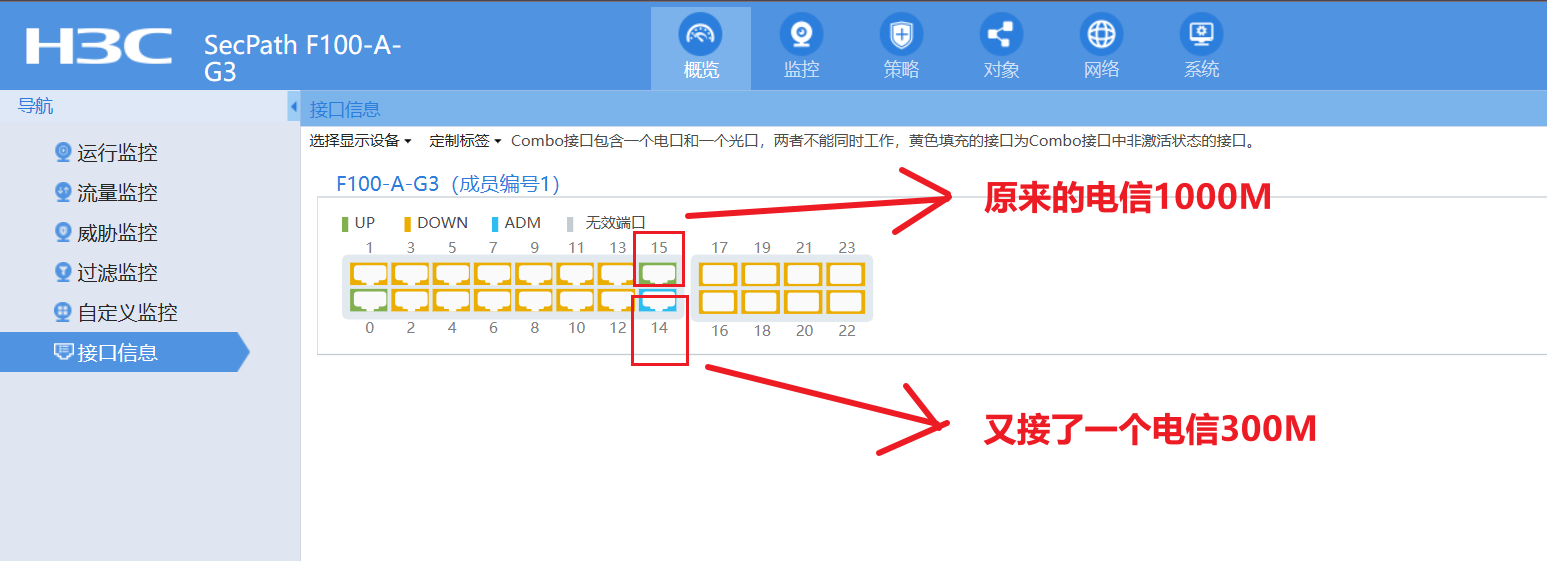The image size is (1547, 561).
Task: Open 流量监控 in navigation
Action: [x=118, y=193]
